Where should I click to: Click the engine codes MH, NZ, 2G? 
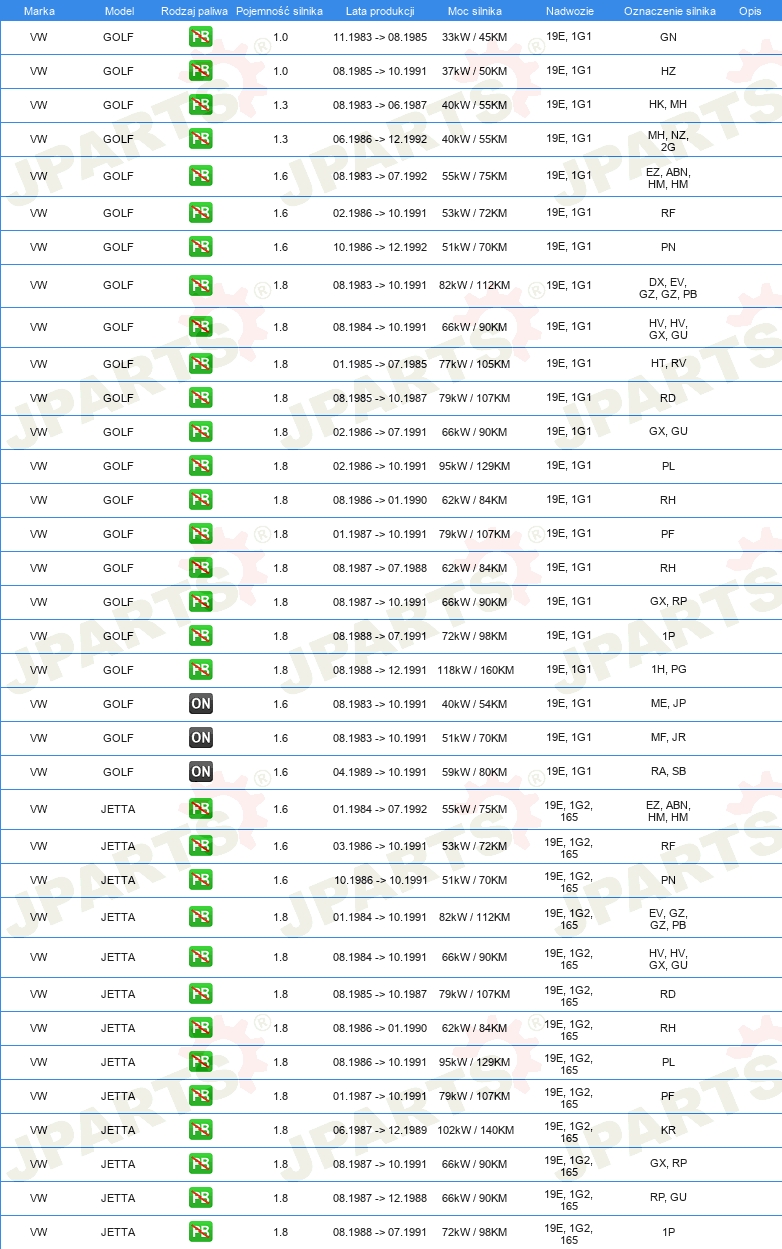pyautogui.click(x=668, y=140)
